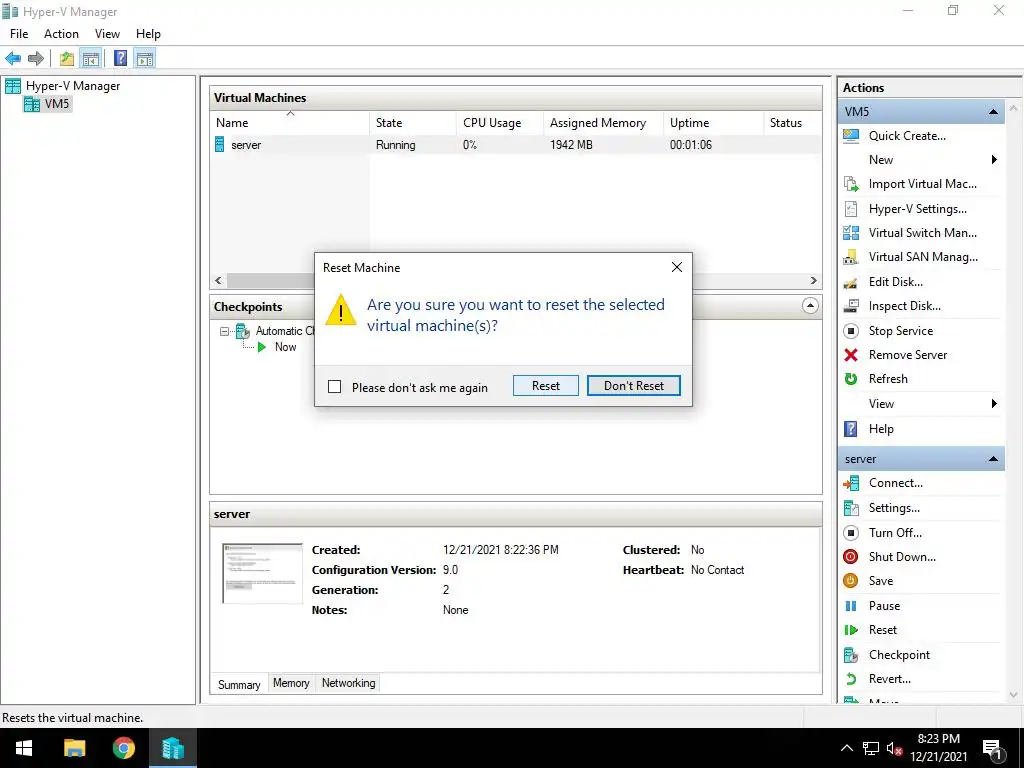The width and height of the screenshot is (1024, 768).
Task: Collapse the Automatic Checkpoint tree node
Action: [224, 332]
